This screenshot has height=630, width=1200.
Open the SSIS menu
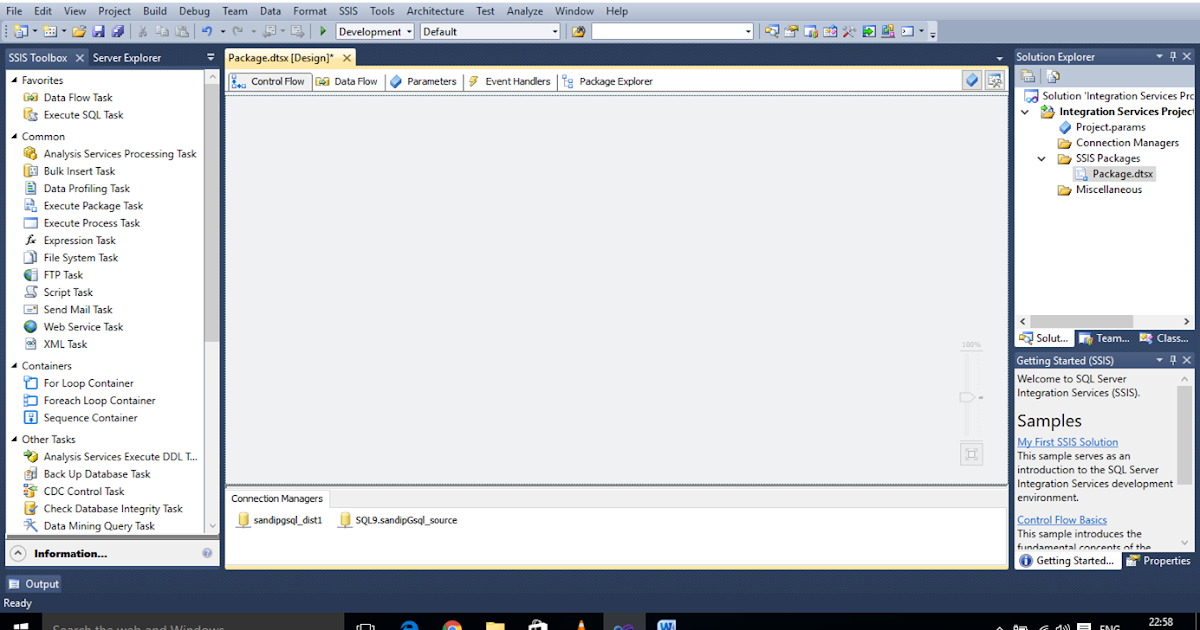[x=348, y=11]
